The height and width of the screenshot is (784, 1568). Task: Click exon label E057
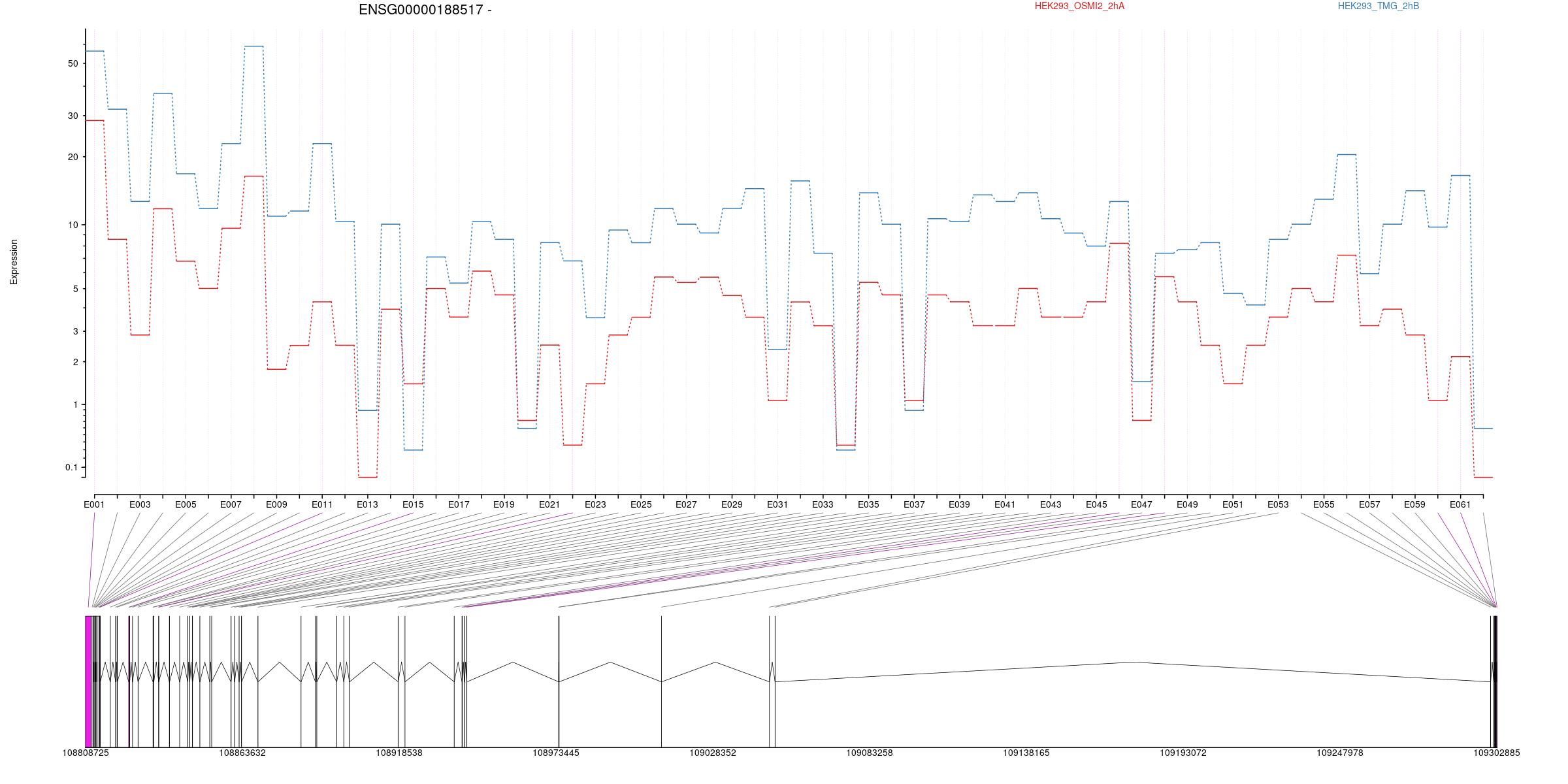(1369, 504)
